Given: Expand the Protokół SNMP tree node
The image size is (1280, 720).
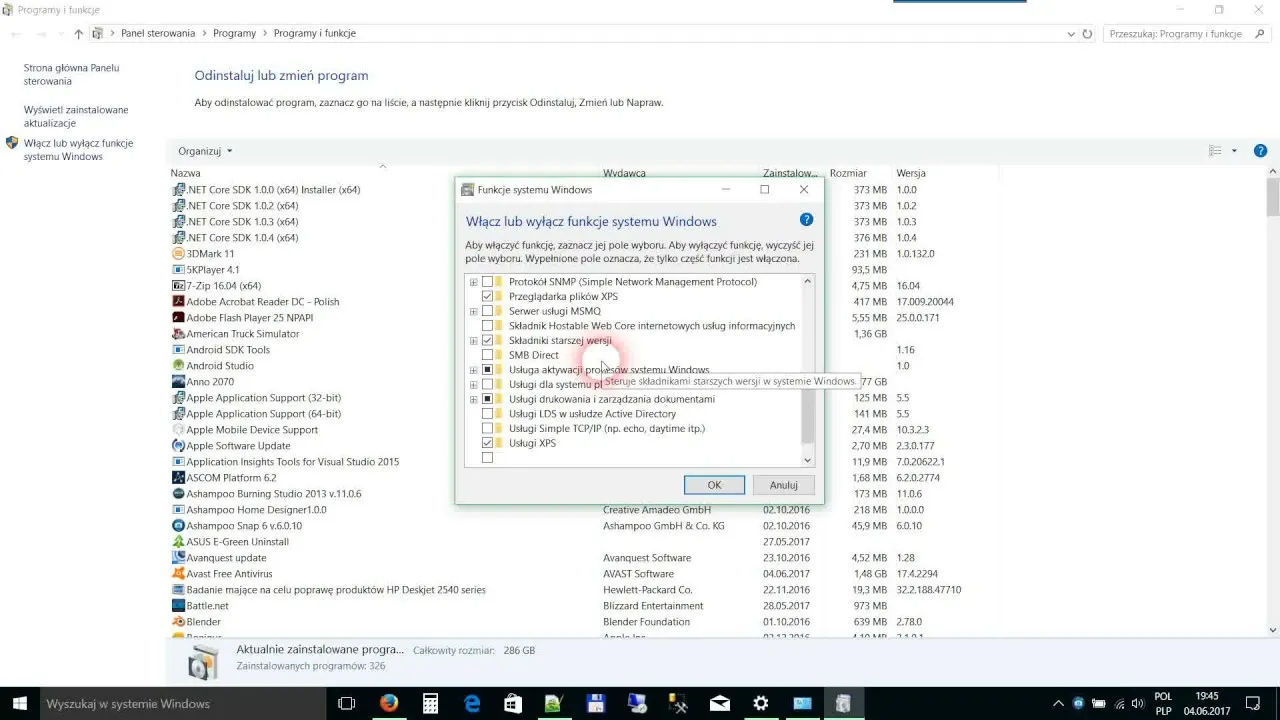Looking at the screenshot, I should (473, 282).
